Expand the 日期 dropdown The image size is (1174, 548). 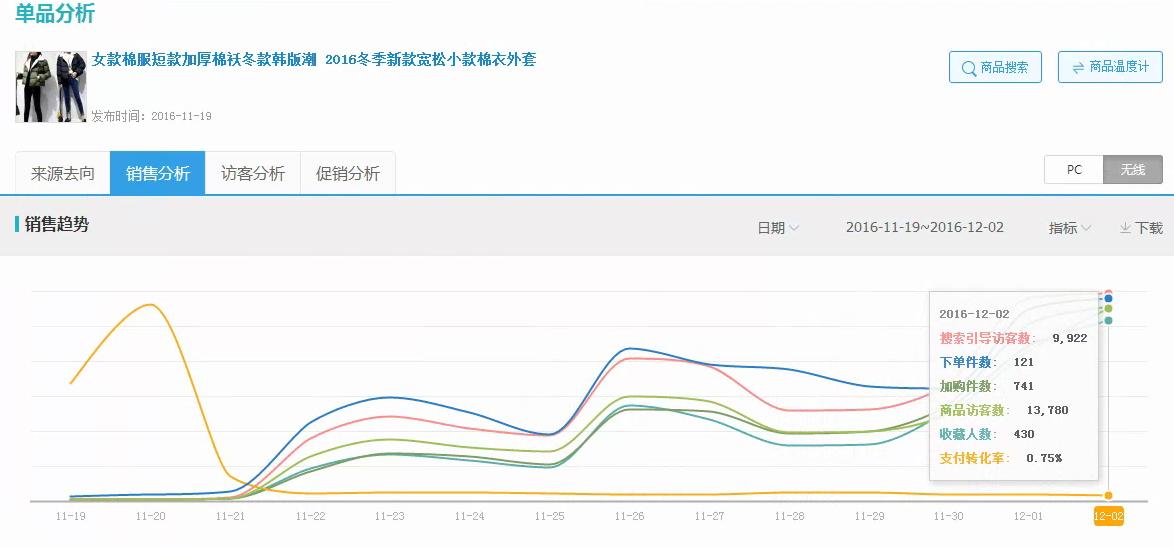pyautogui.click(x=778, y=228)
